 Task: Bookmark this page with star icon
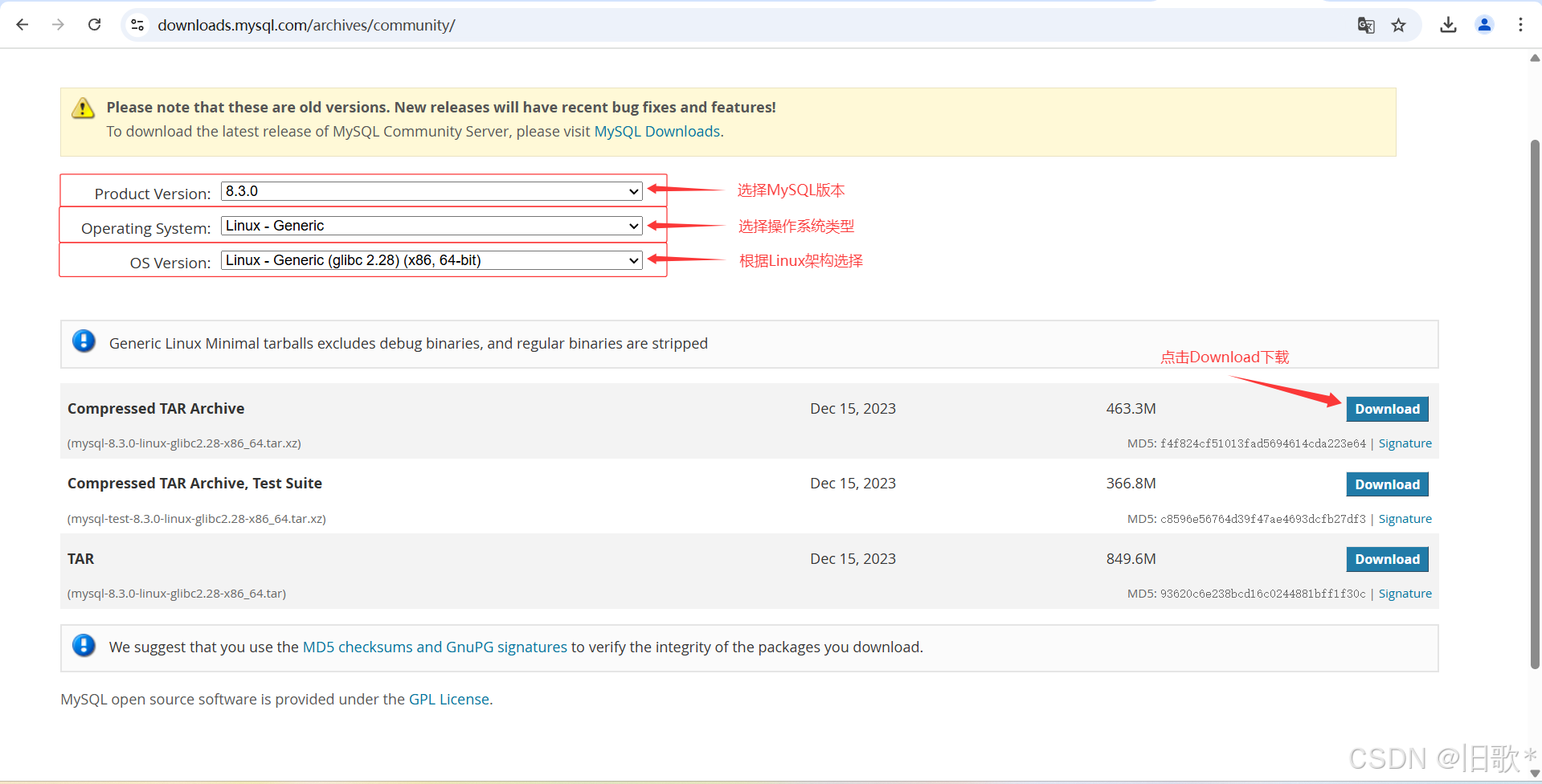tap(1399, 25)
